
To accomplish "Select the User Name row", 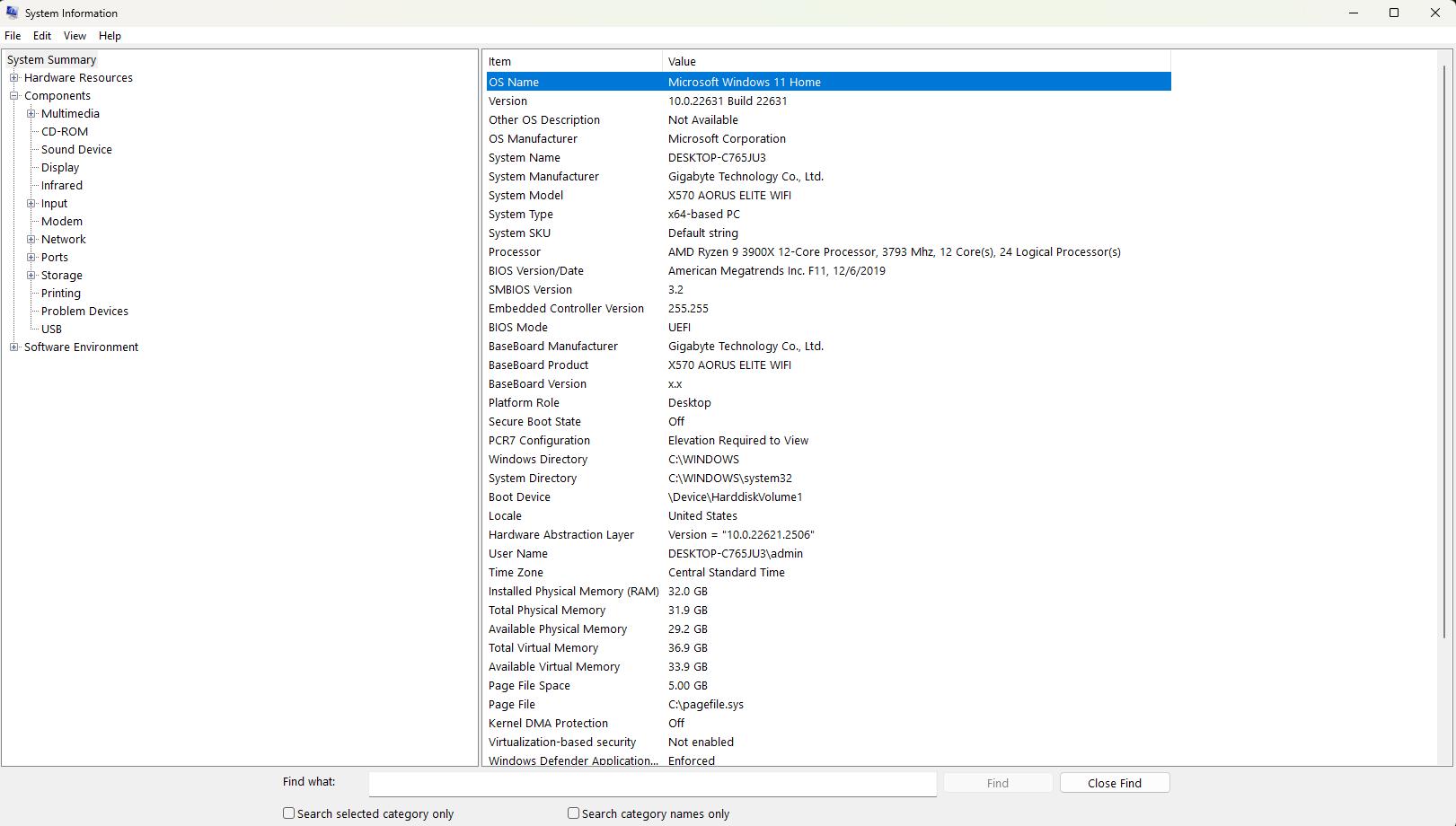I will 828,553.
